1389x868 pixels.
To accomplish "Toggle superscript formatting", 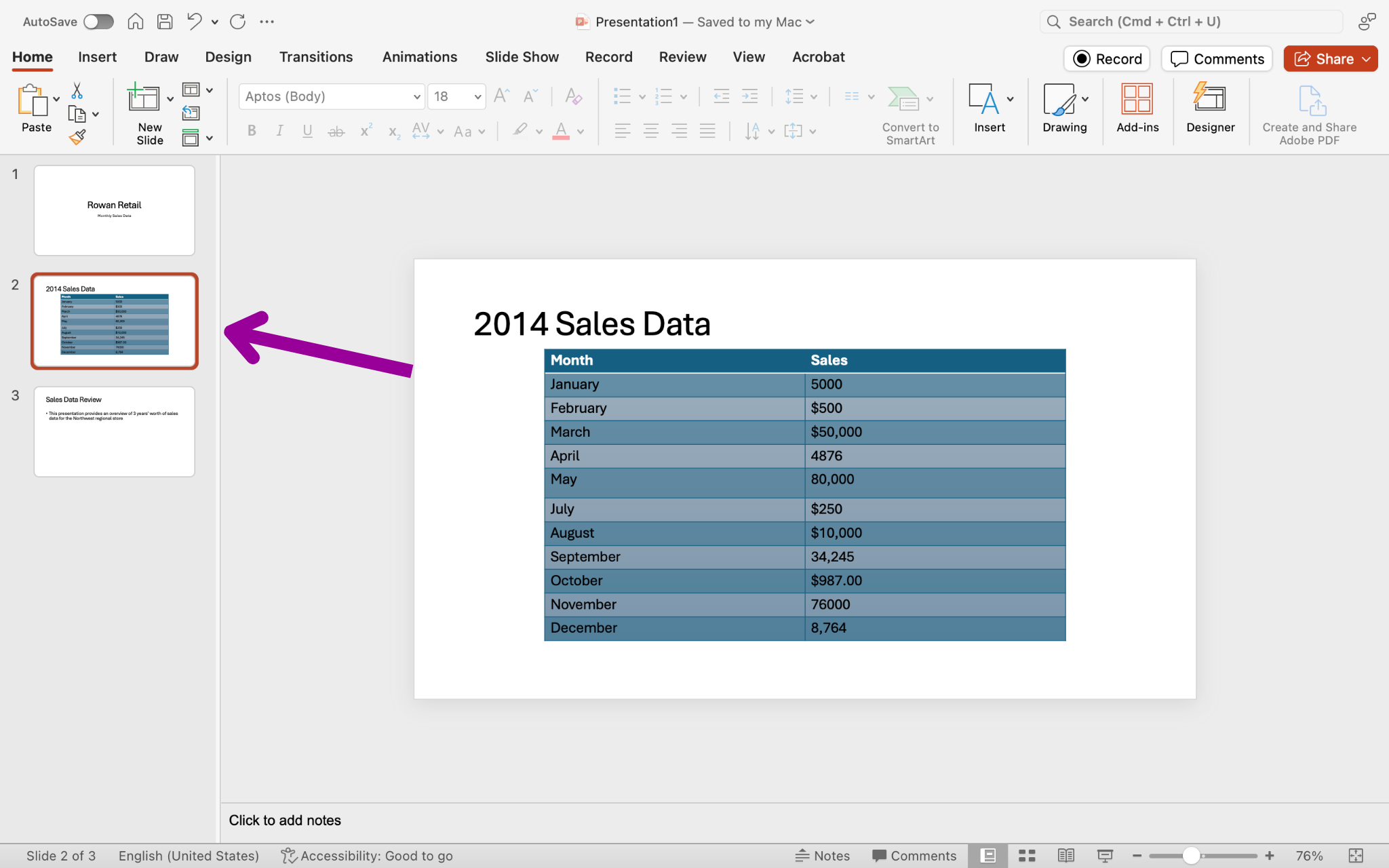I will pos(366,130).
